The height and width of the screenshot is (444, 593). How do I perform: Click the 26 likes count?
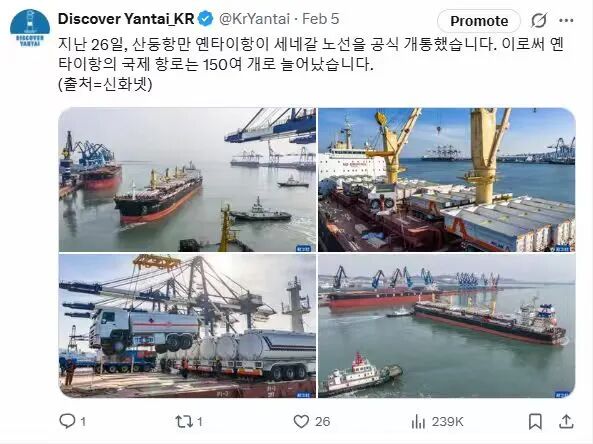click(x=323, y=422)
